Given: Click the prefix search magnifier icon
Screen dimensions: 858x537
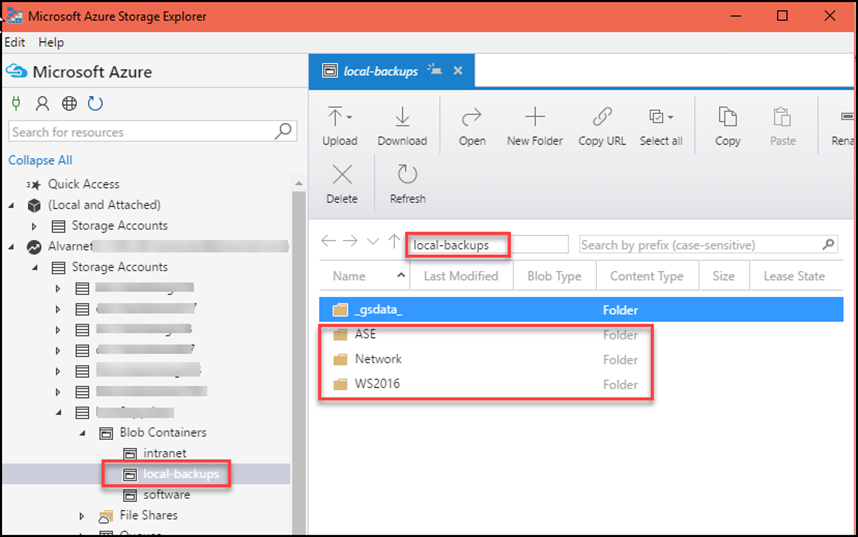Looking at the screenshot, I should [x=828, y=244].
